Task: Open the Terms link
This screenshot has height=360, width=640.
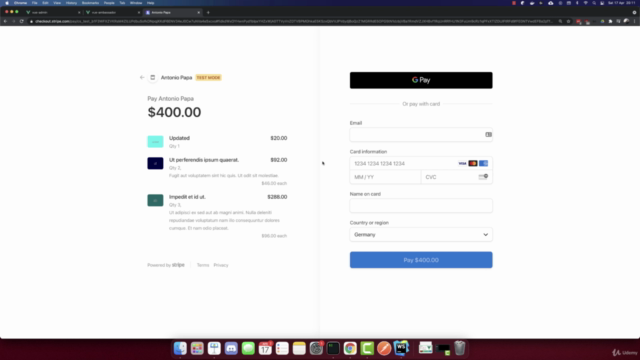Action: point(203,265)
